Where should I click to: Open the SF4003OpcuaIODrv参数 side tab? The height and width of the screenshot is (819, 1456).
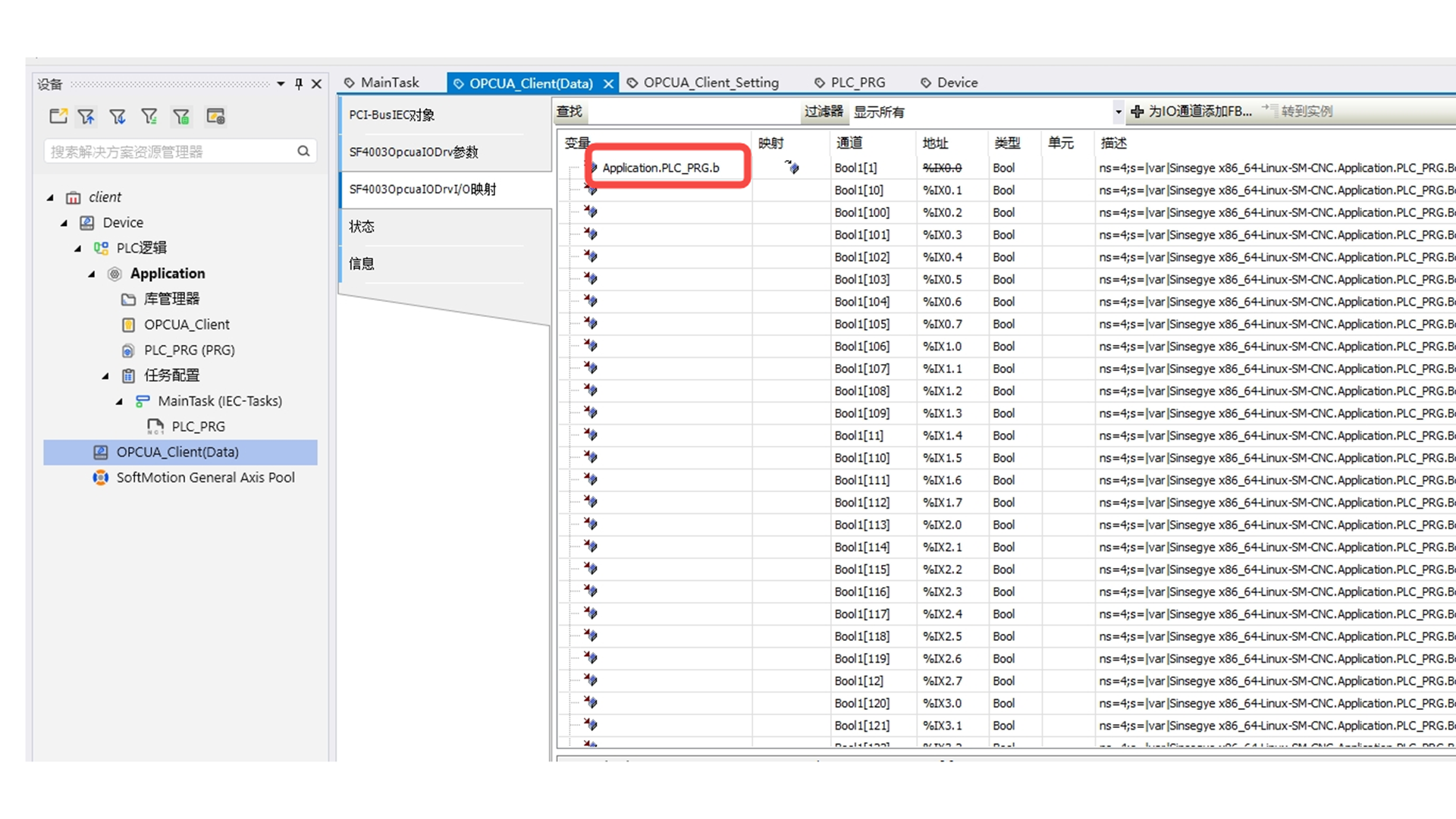click(x=414, y=152)
